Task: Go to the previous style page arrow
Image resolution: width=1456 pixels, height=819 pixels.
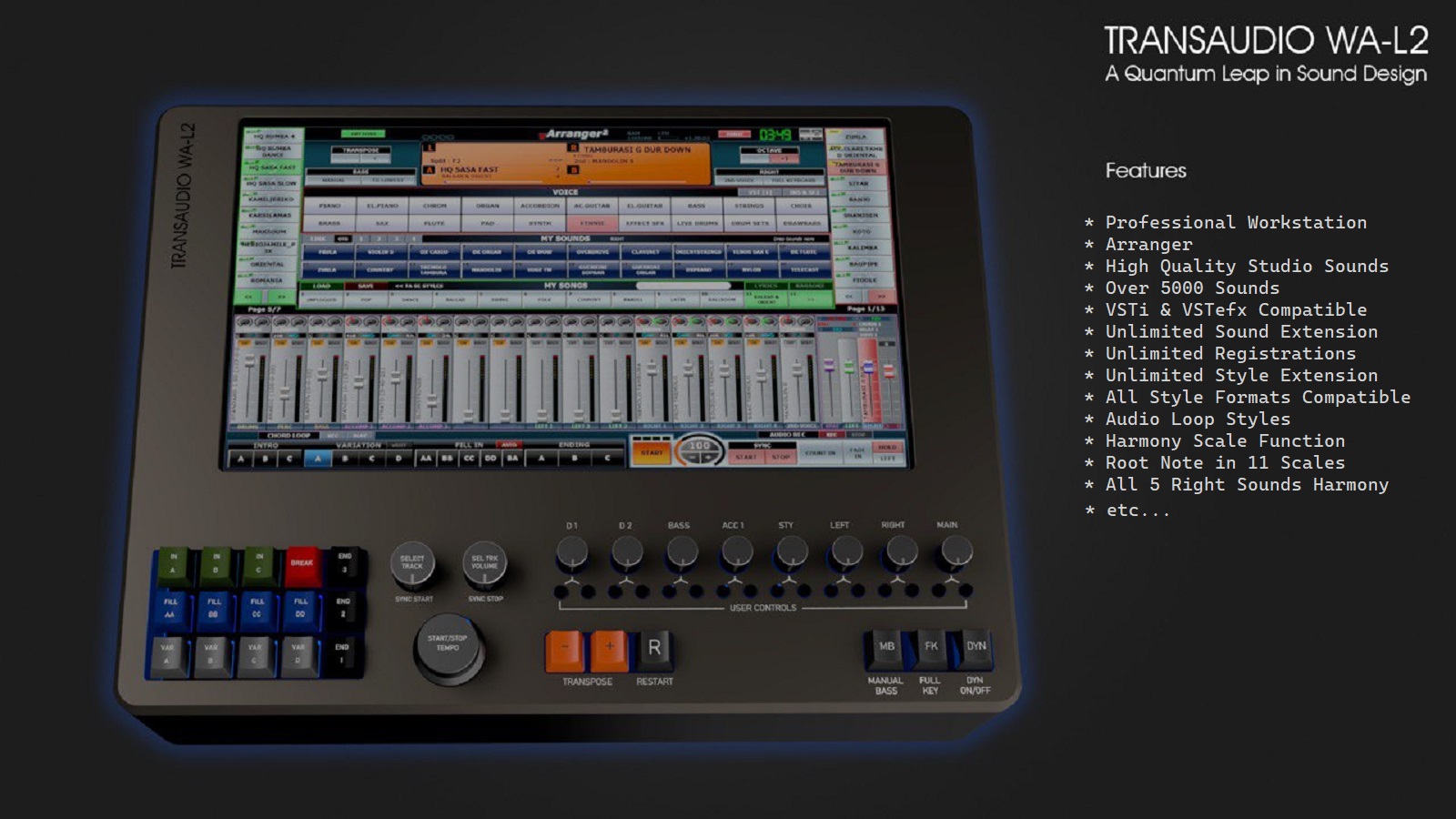Action: pos(248,297)
